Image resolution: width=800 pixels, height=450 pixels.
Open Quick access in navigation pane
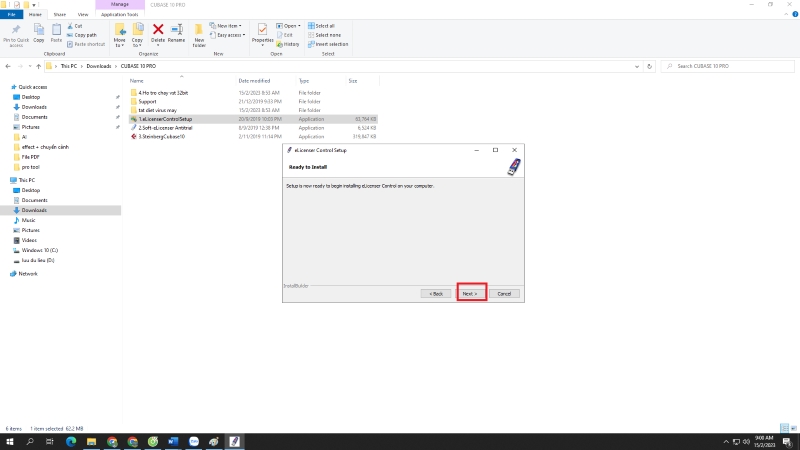coord(33,87)
